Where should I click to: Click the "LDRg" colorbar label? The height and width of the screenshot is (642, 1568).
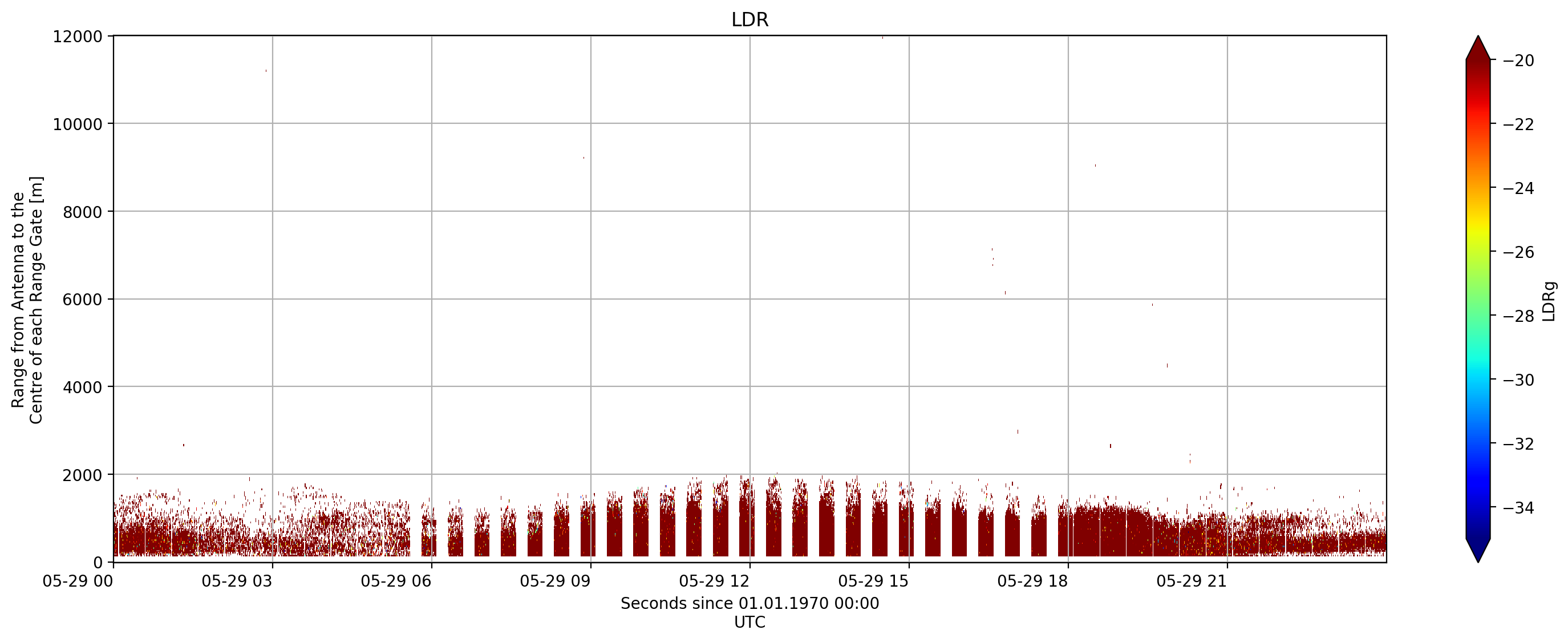1550,301
